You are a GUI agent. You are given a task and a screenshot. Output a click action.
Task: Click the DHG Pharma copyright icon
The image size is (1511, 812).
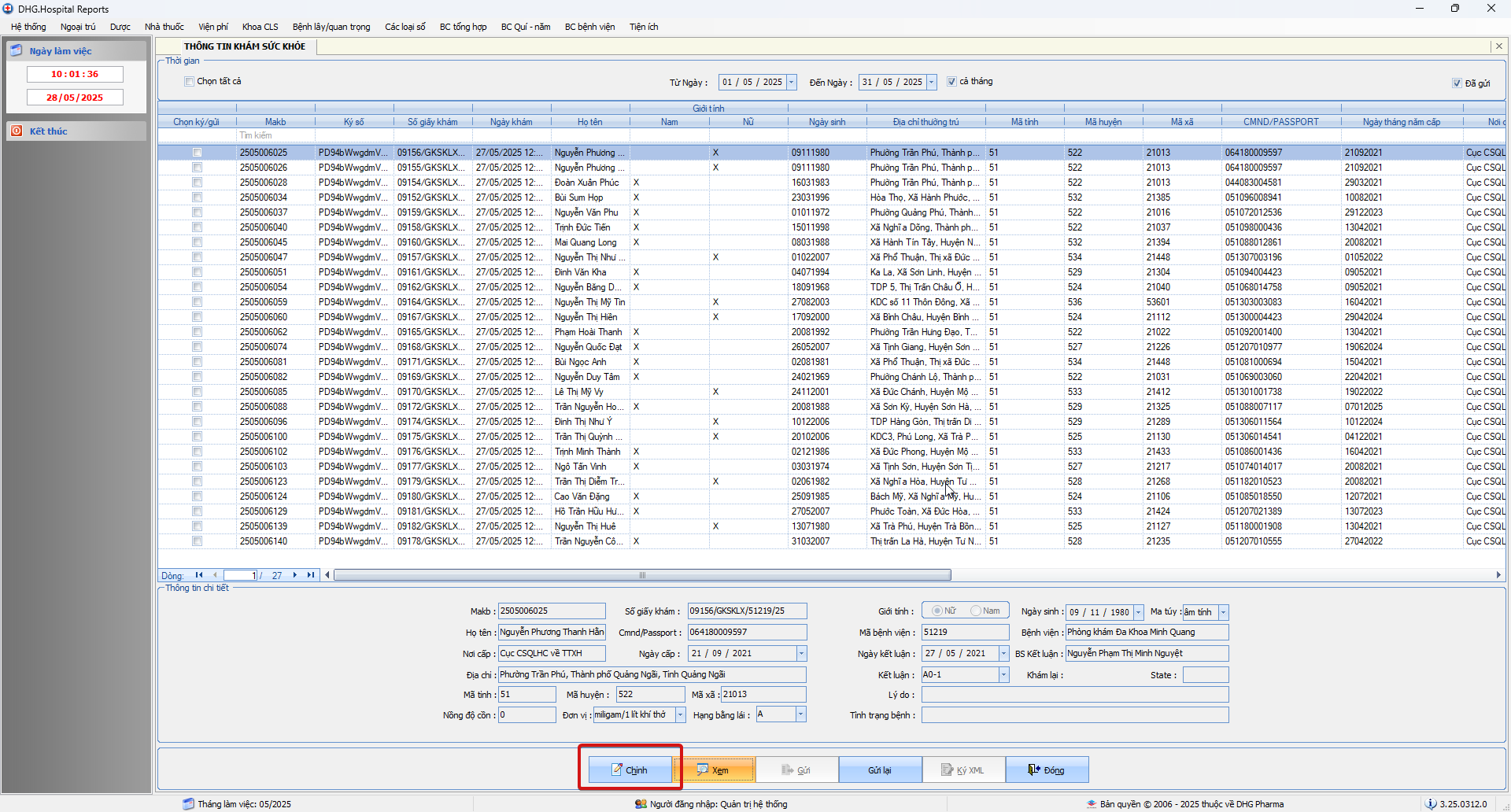tap(1092, 804)
